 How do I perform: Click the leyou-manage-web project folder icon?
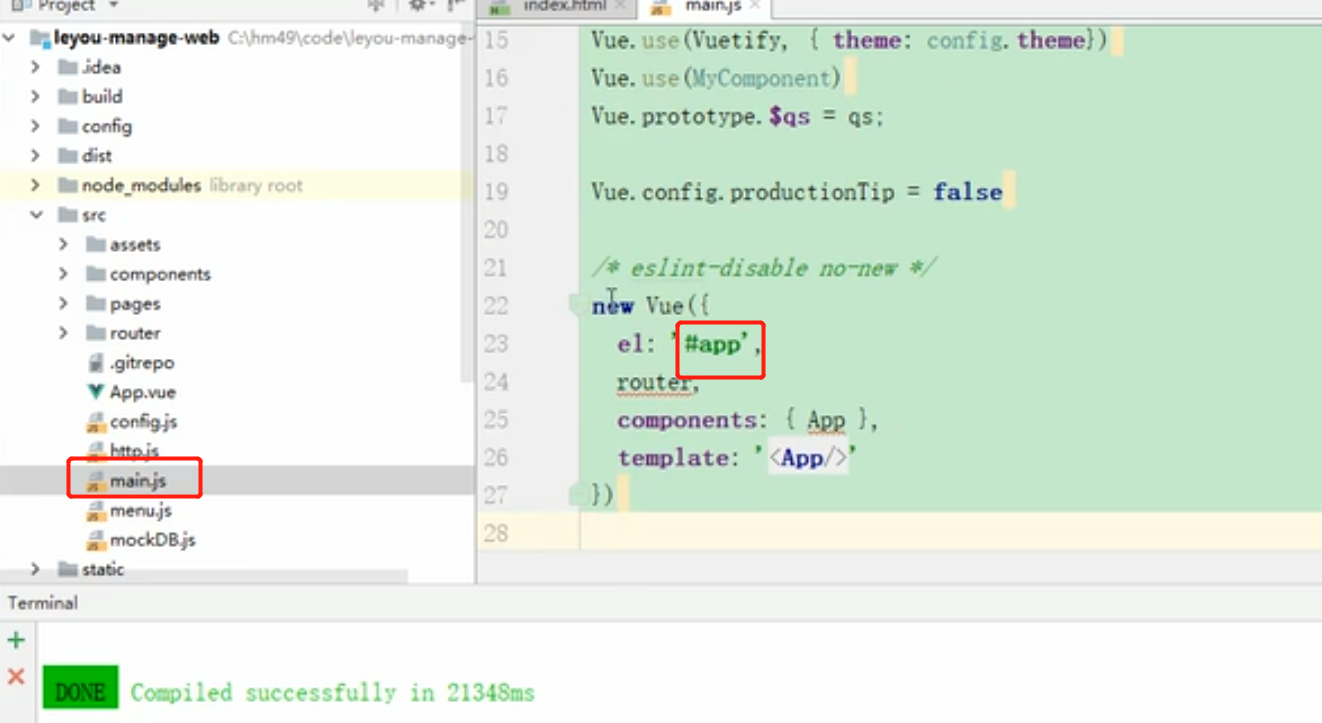click(x=40, y=38)
